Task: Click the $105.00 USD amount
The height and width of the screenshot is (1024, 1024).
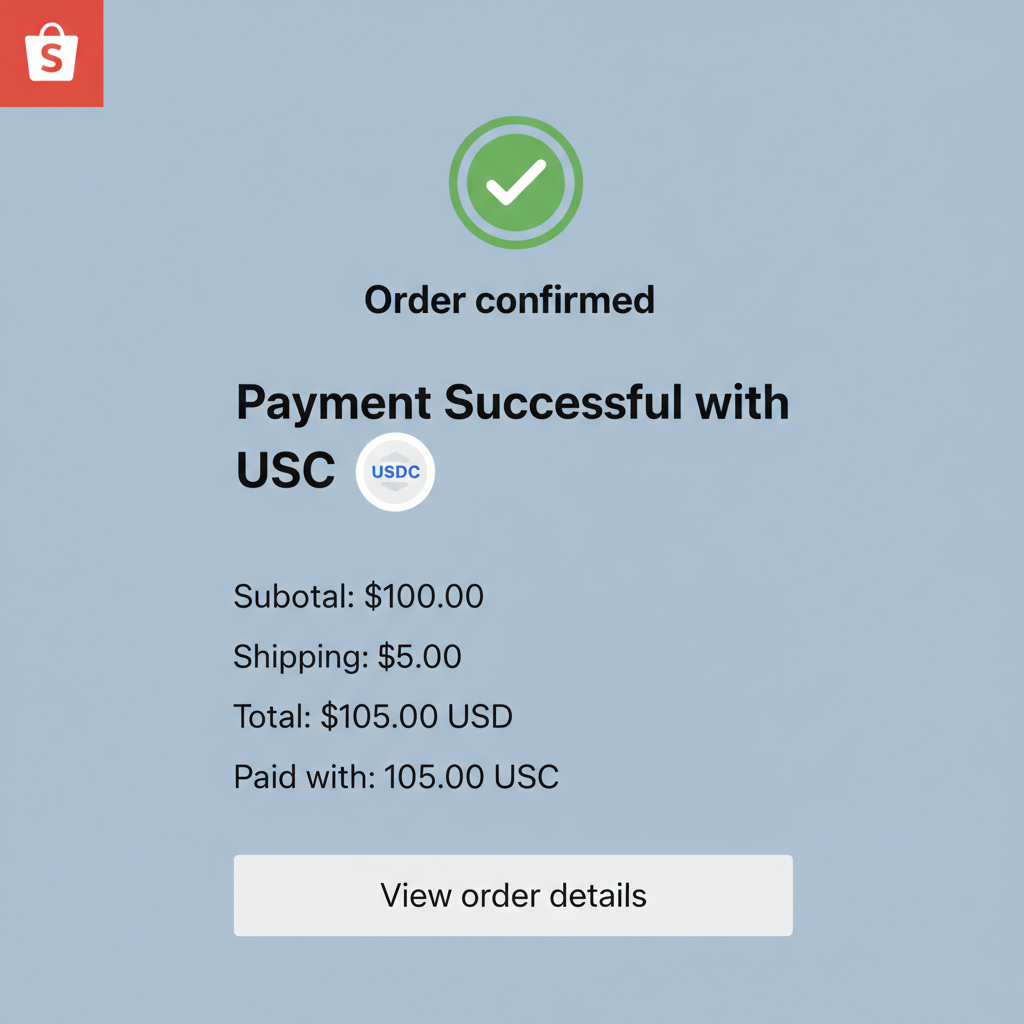Action: (x=415, y=716)
